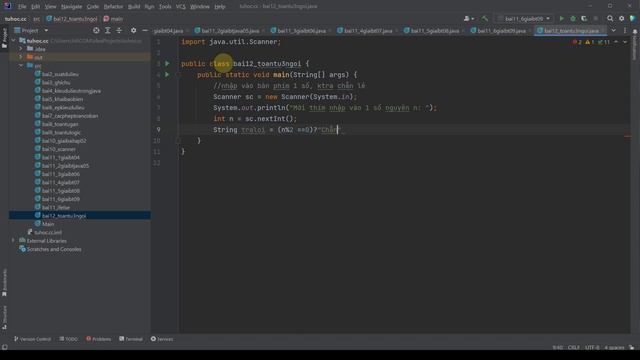The image size is (640, 360).
Task: Open Search Everywhere magnifier icon
Action: coord(610,19)
